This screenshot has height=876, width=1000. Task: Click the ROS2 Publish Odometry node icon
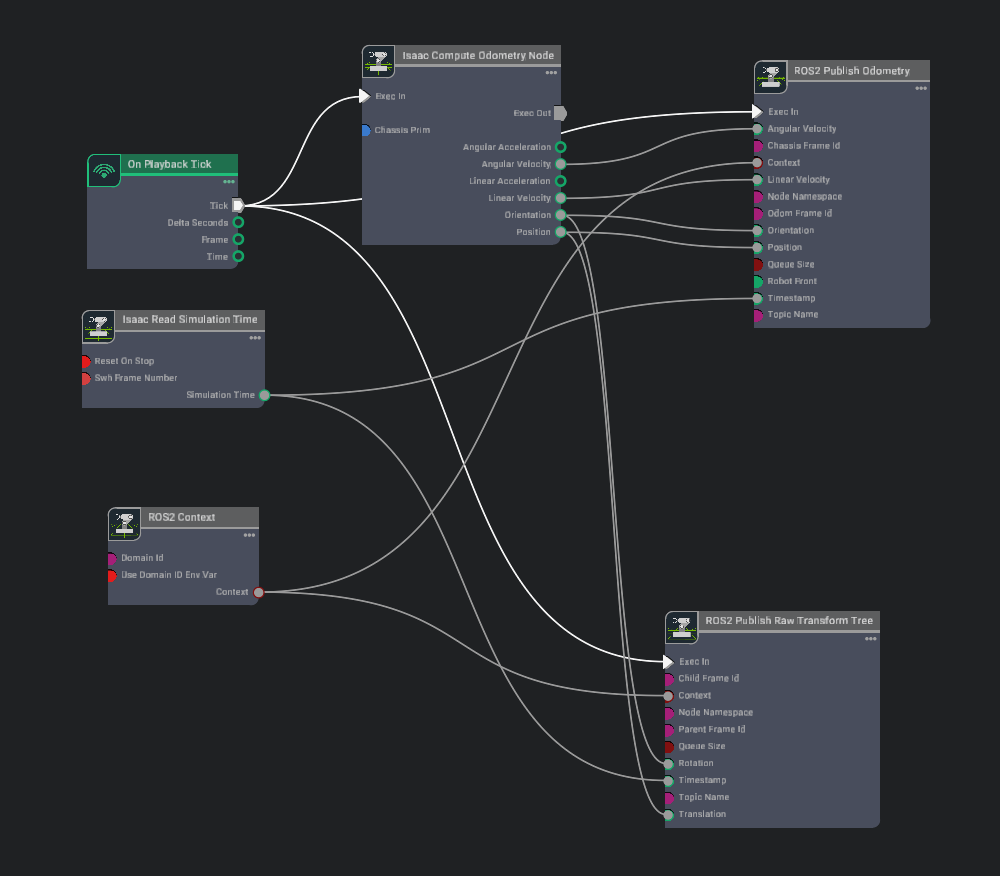(x=770, y=77)
